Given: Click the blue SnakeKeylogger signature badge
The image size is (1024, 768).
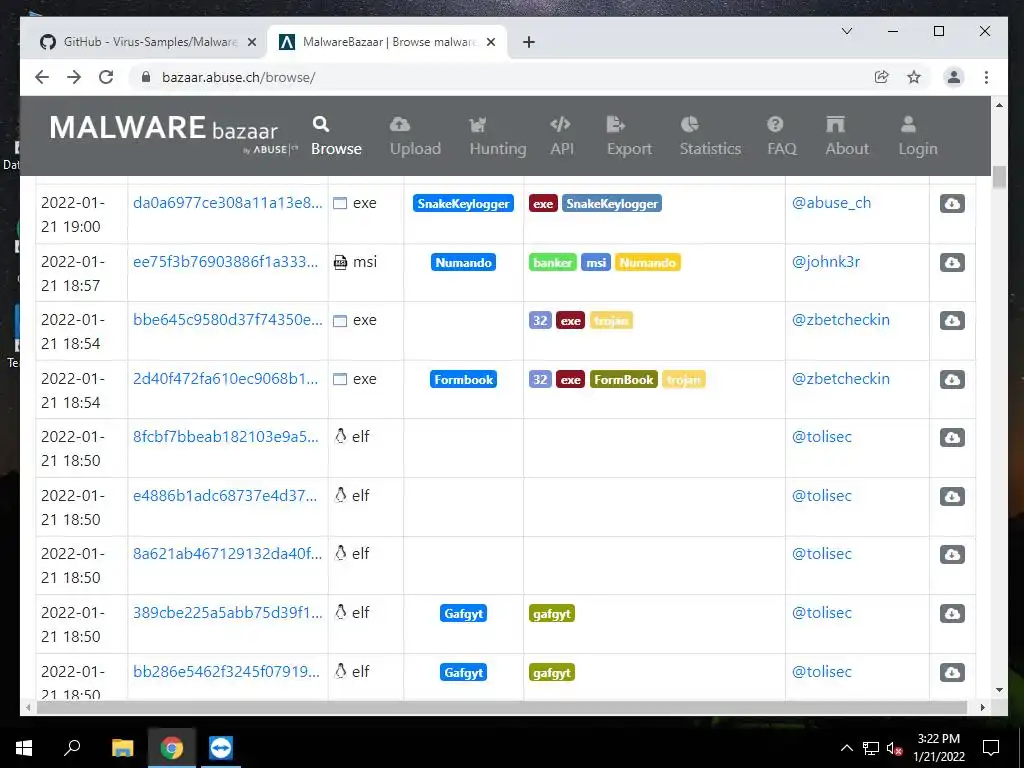Looking at the screenshot, I should 463,204.
